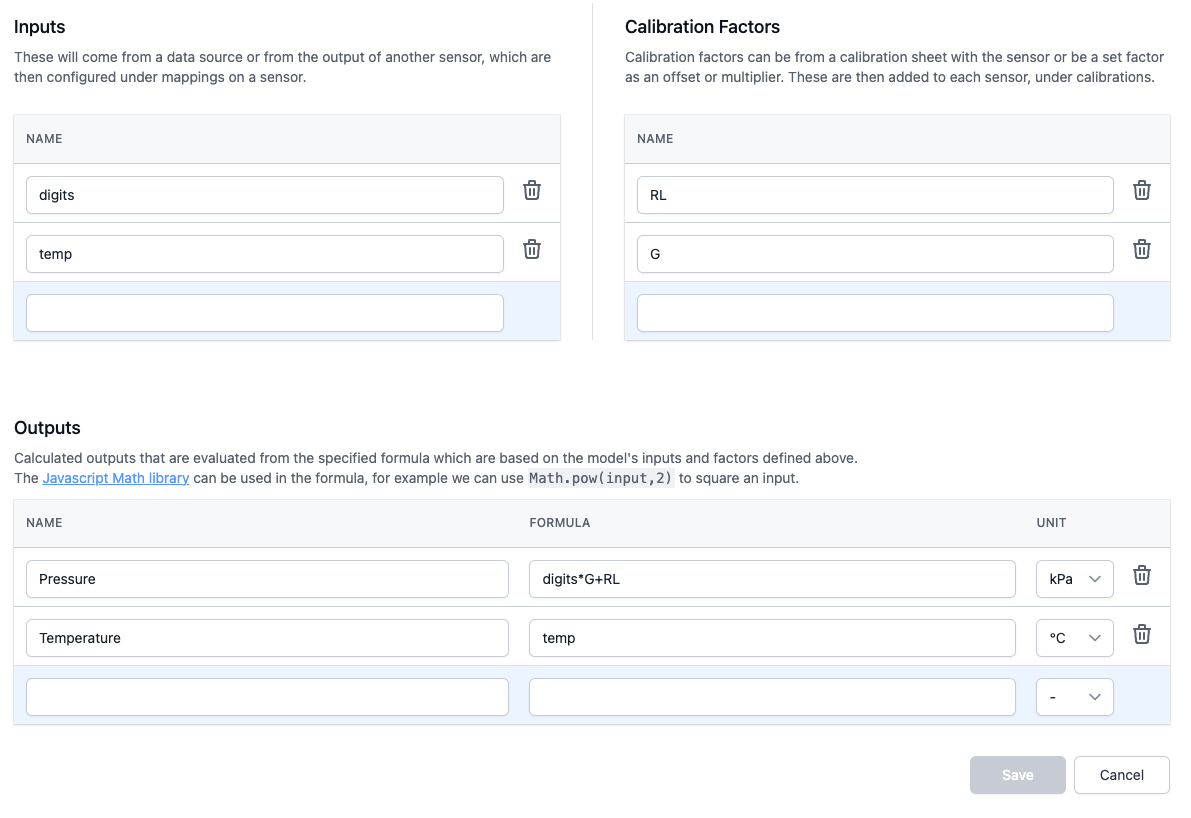1191x818 pixels.
Task: Open the Javascript Math library link
Action: [x=116, y=478]
